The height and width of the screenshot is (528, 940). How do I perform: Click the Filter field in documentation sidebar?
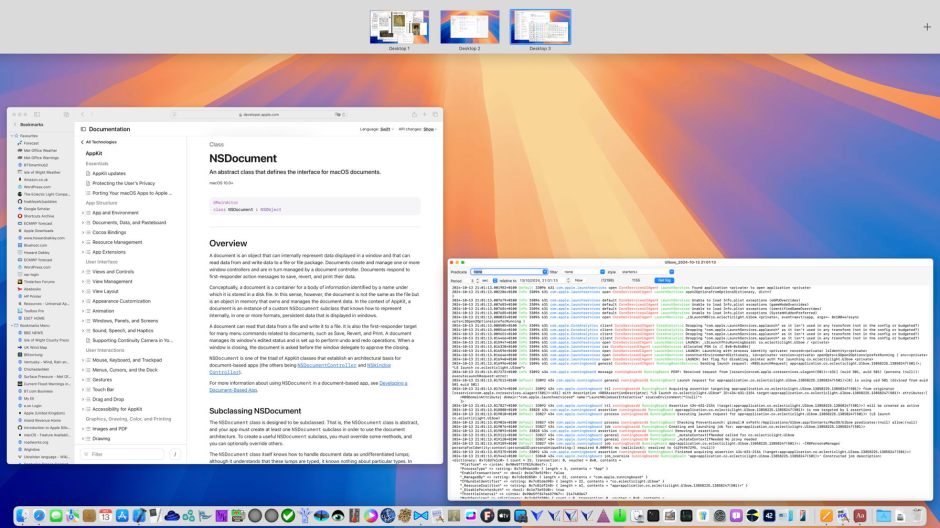[x=123, y=454]
